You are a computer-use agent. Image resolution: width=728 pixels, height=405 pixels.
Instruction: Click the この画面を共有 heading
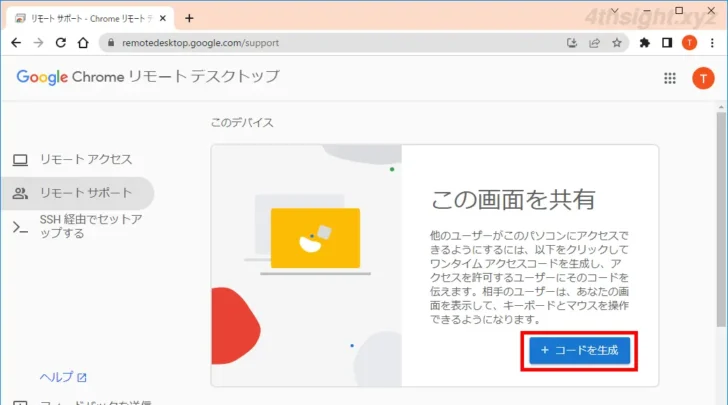513,200
